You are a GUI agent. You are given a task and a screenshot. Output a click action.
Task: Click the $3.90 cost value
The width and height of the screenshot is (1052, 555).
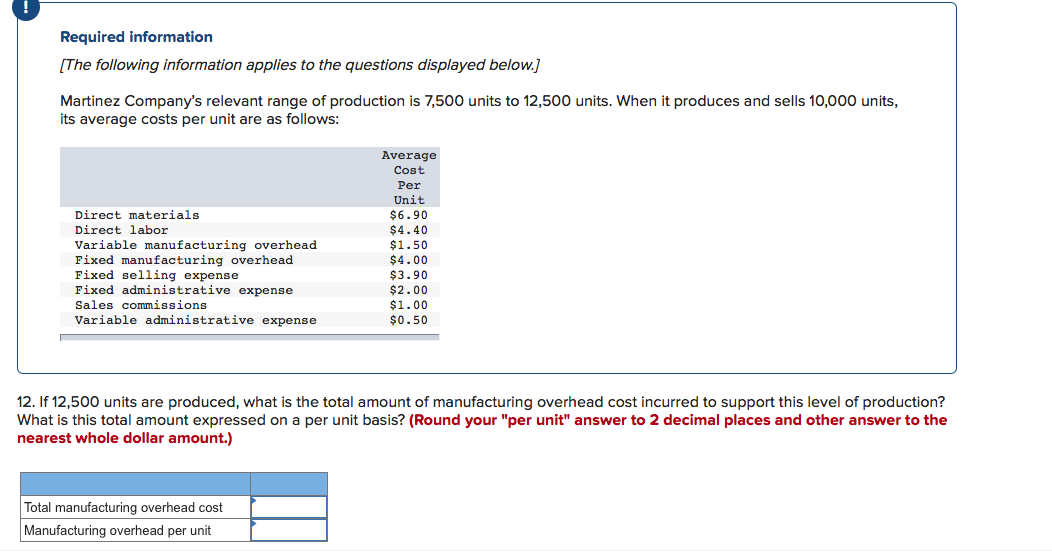[409, 275]
